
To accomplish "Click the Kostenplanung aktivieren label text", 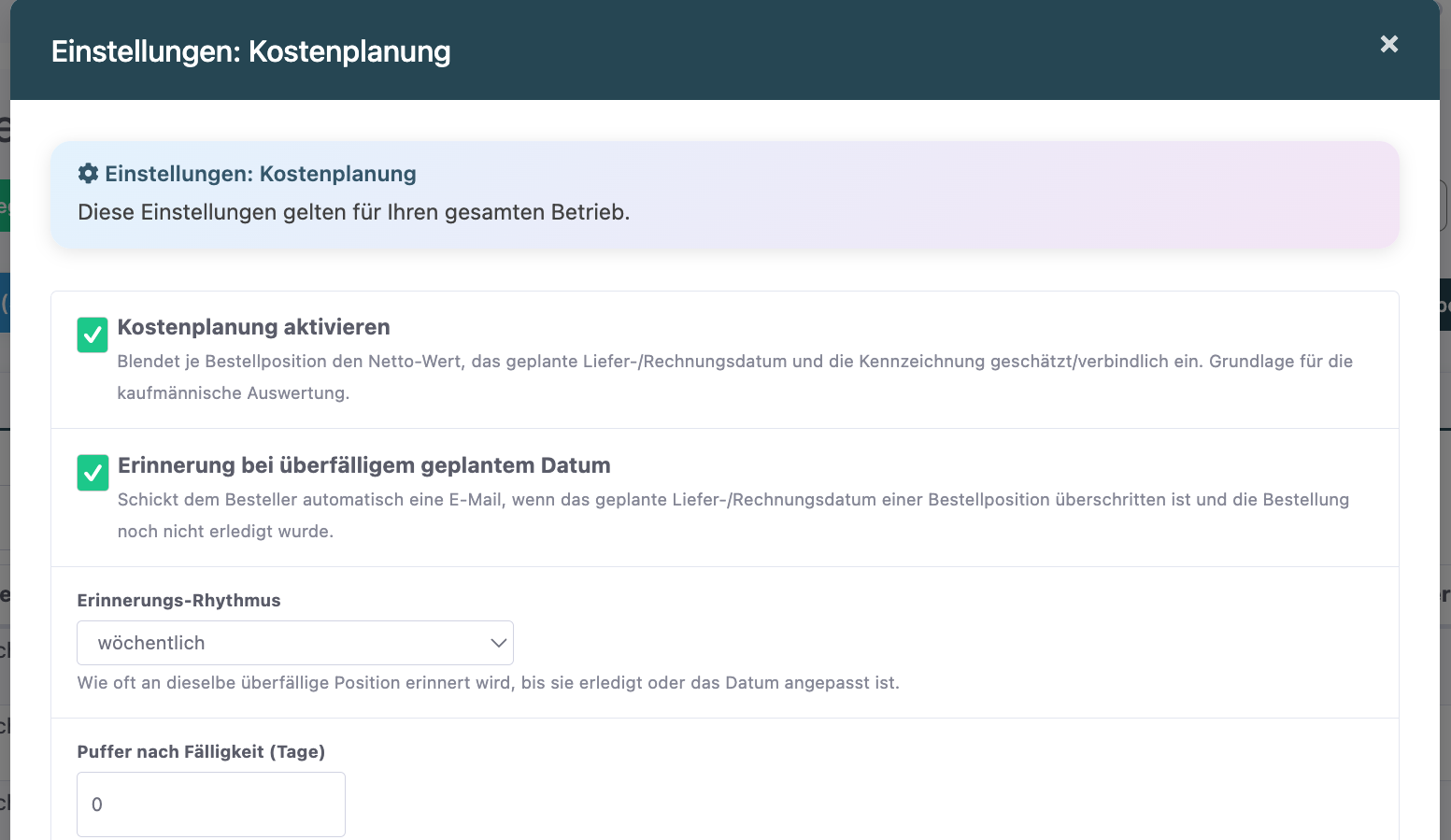I will 253,327.
